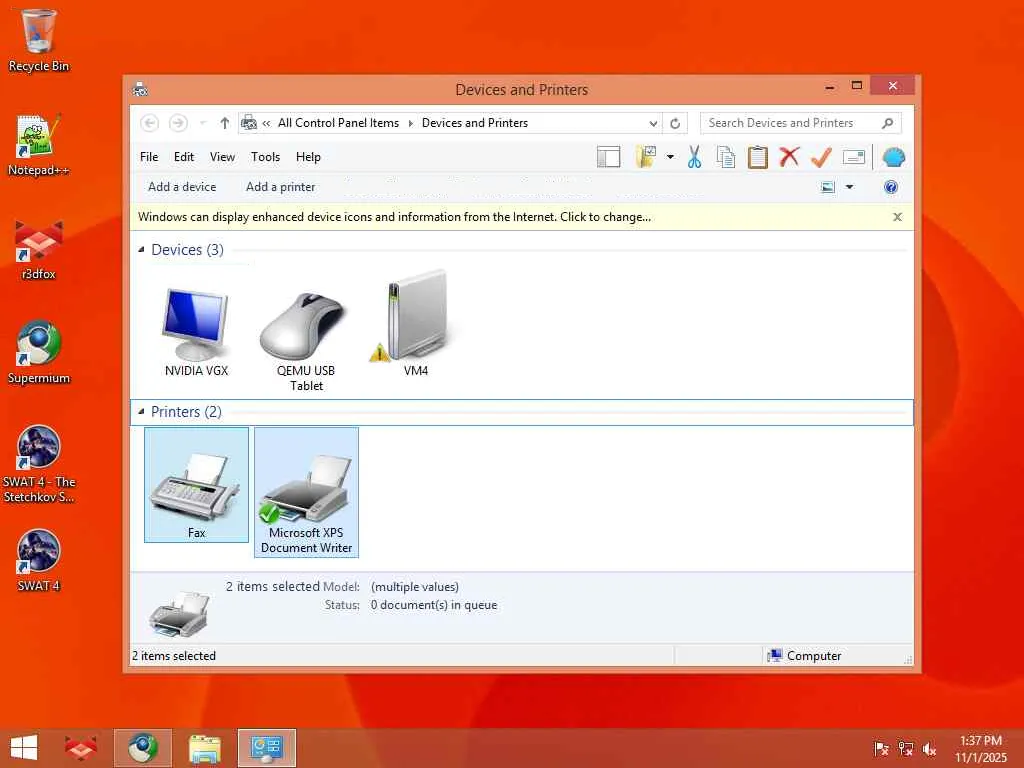Click the Supermium taskbar button
1024x768 pixels.
click(142, 748)
